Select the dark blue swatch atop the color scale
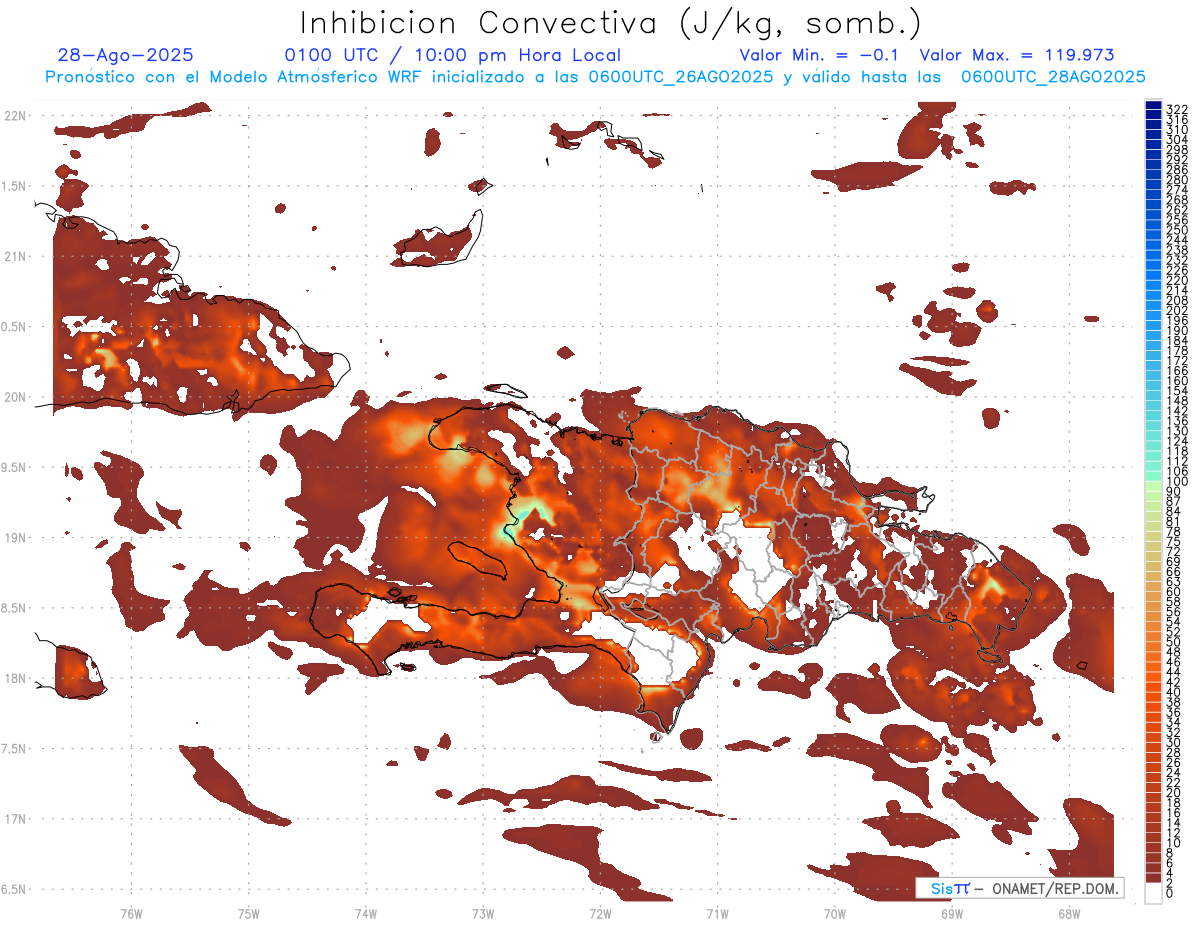1200x927 pixels. (x=1153, y=105)
